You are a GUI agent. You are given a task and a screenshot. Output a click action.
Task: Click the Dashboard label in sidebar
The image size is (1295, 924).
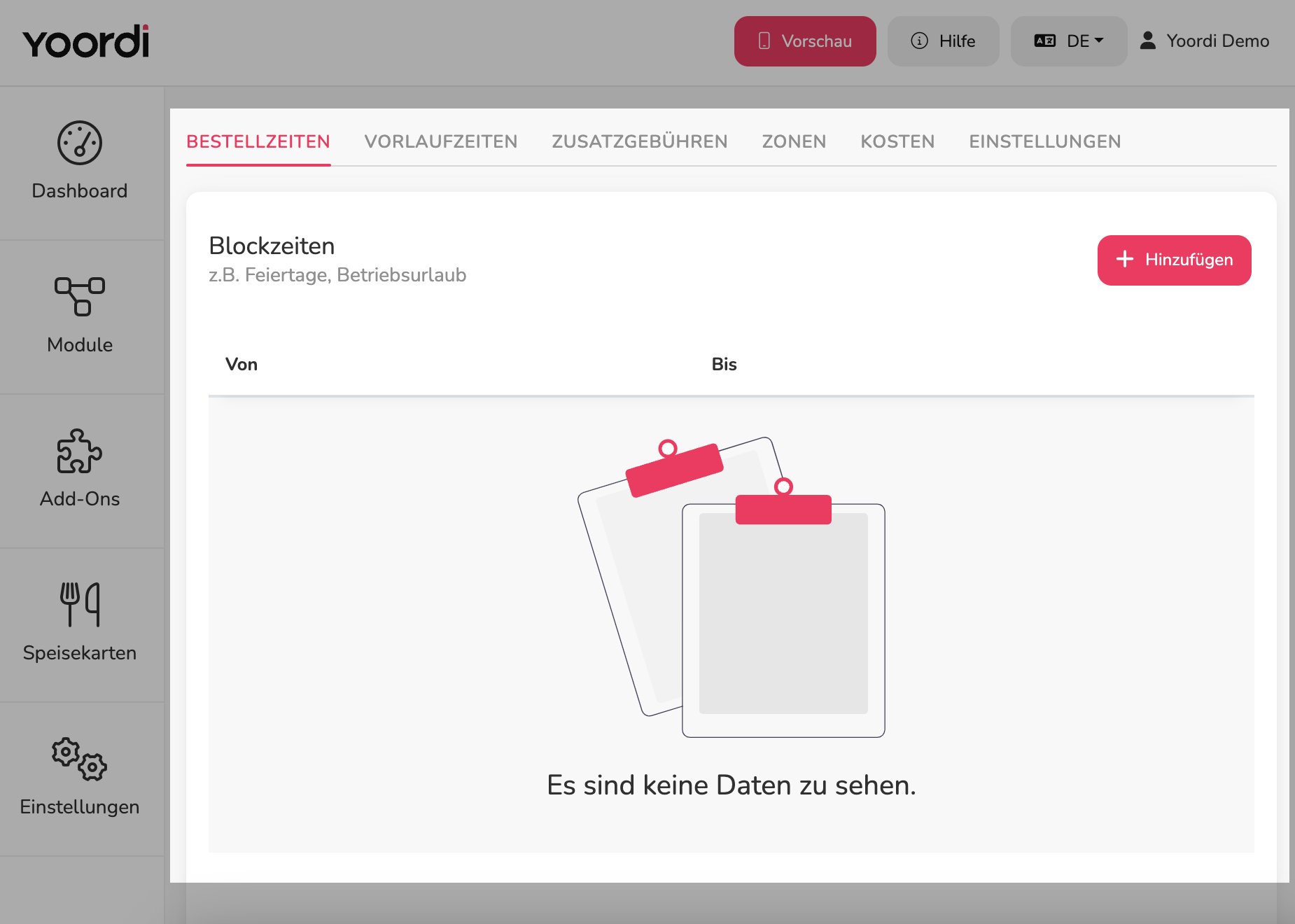coord(80,191)
